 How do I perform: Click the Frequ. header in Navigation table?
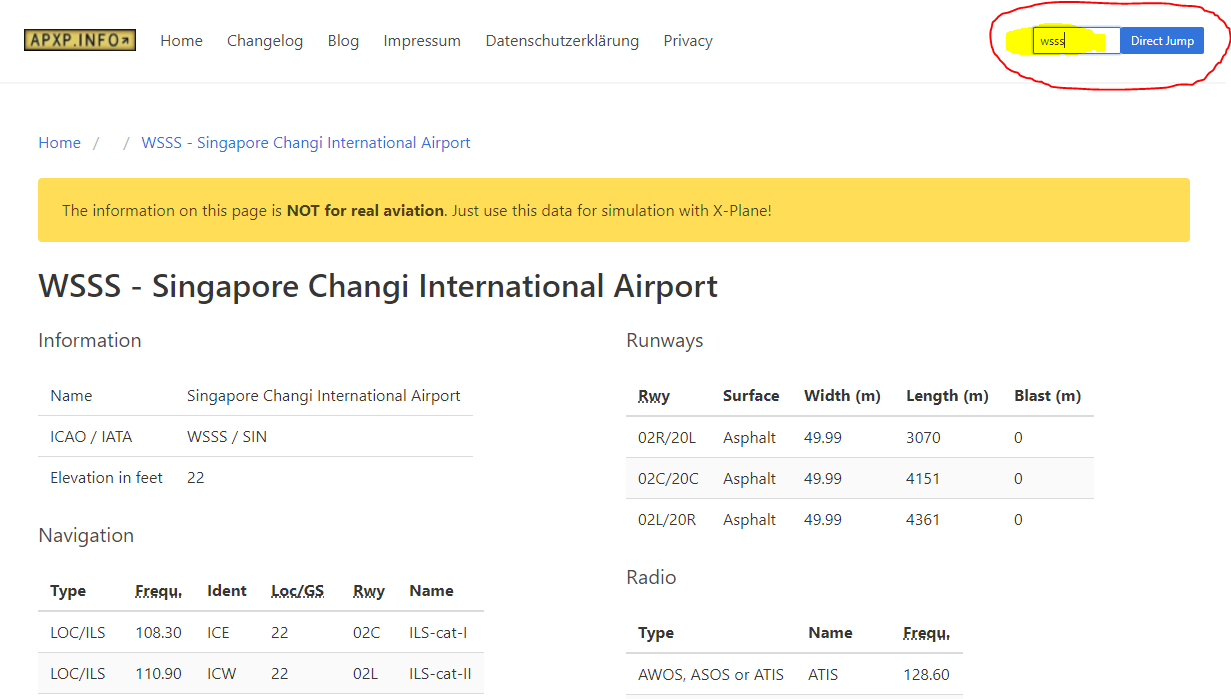coord(159,591)
